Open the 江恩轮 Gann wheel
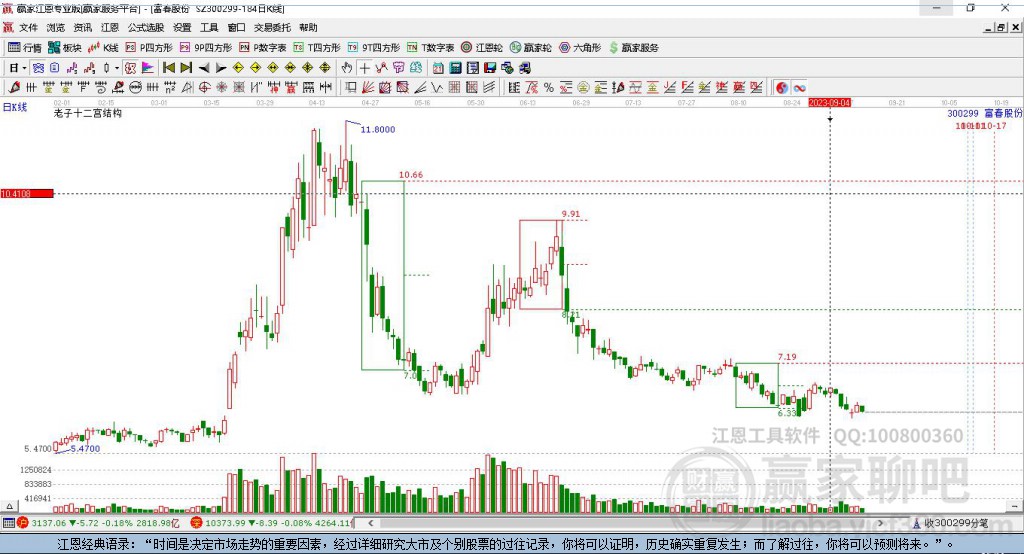 482,48
